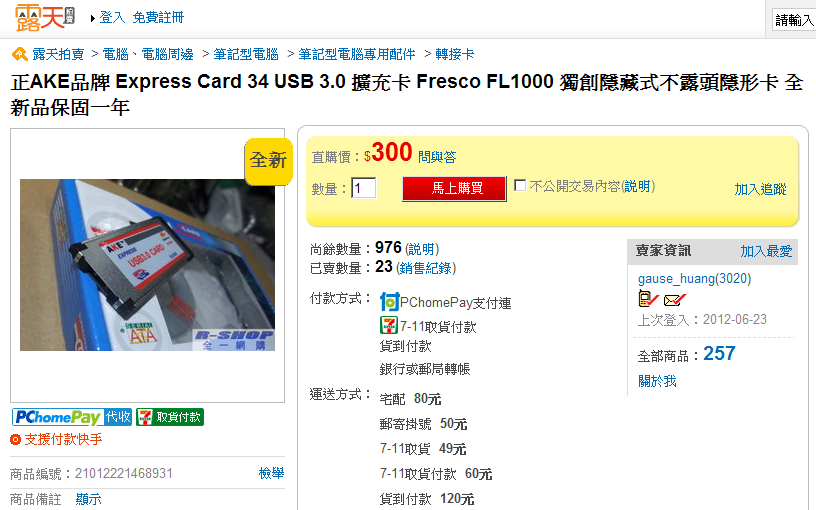Open 加入追蹤 link
Screen dimensions: 816x510
[x=760, y=189]
